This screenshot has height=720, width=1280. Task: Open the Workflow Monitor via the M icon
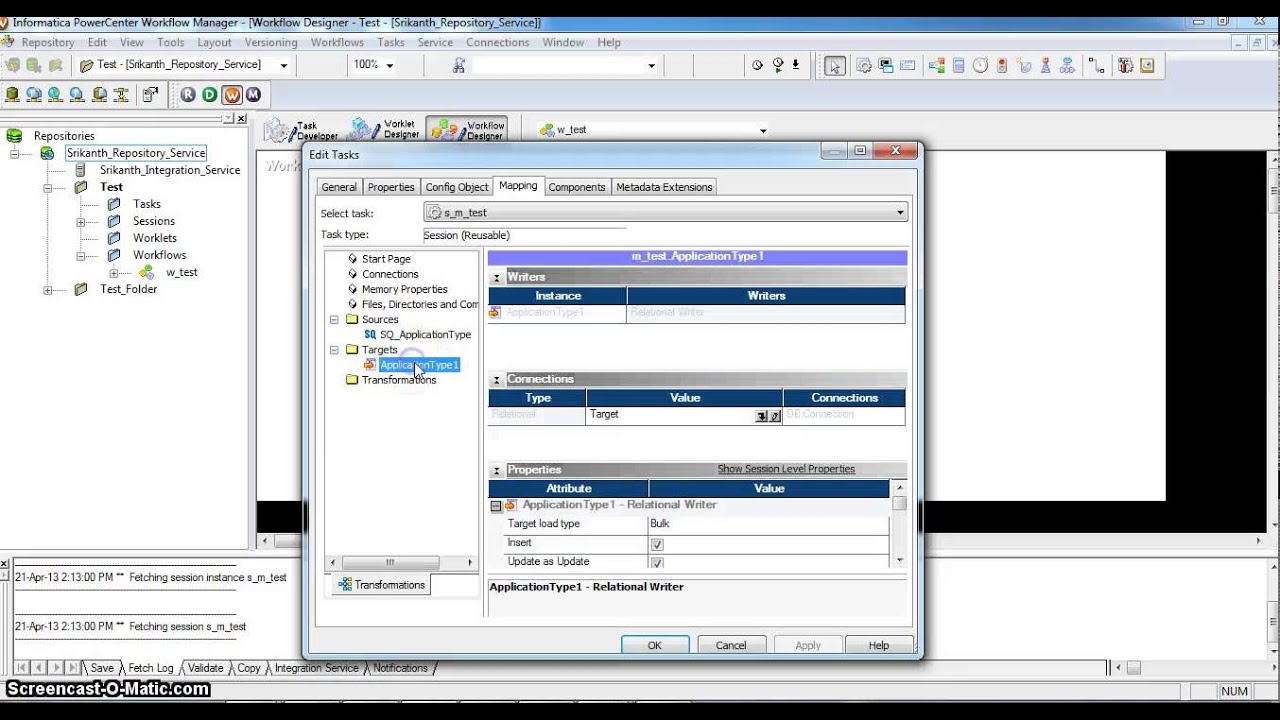click(x=254, y=95)
